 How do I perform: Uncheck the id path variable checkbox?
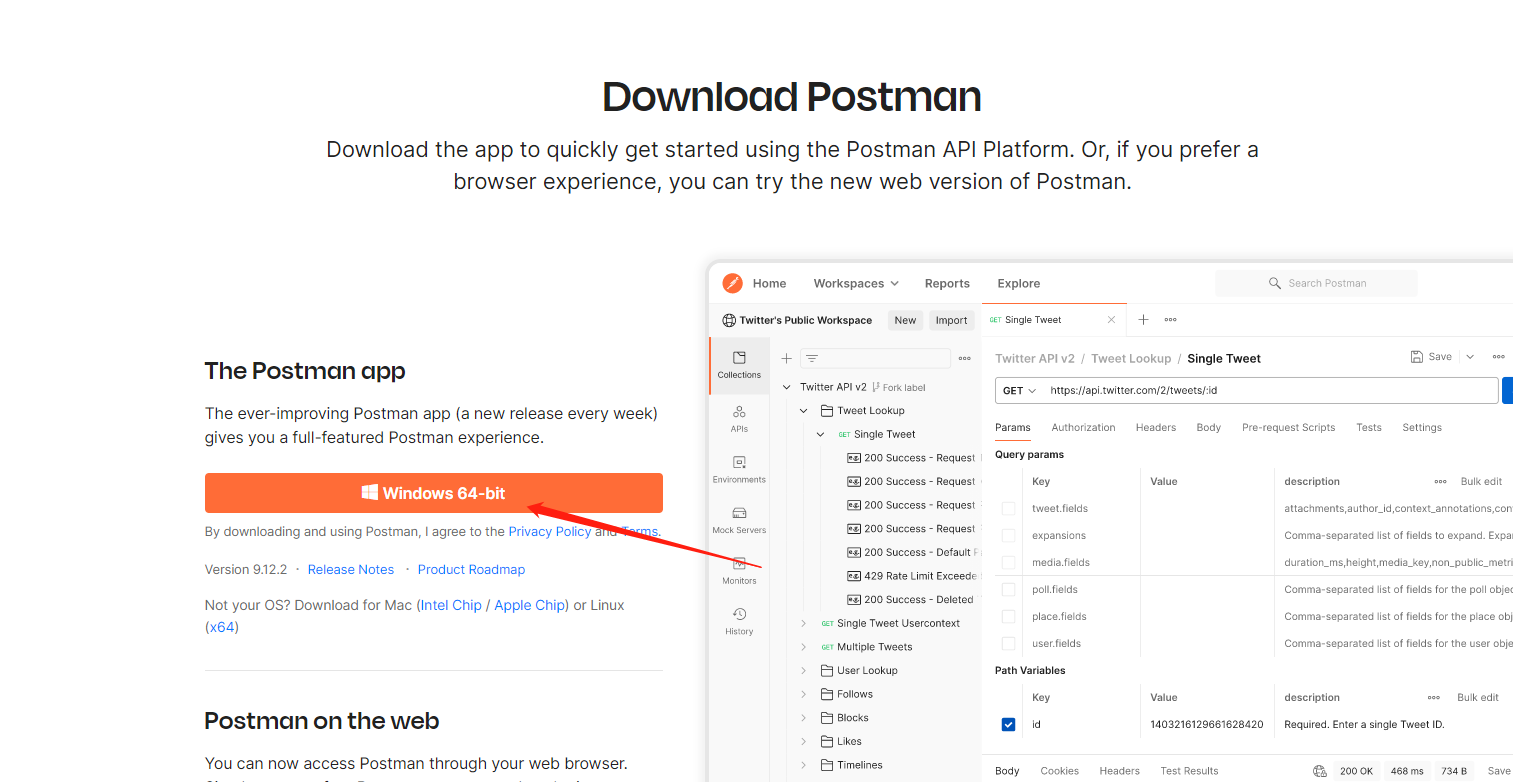click(x=1008, y=724)
